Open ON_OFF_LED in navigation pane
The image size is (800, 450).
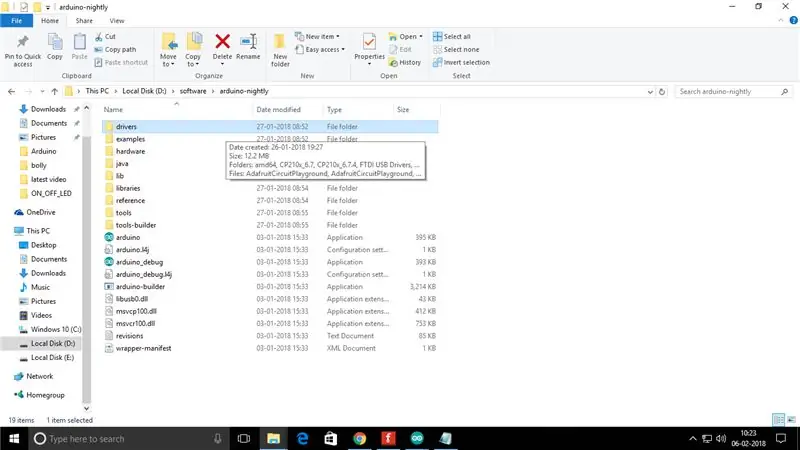[x=51, y=193]
